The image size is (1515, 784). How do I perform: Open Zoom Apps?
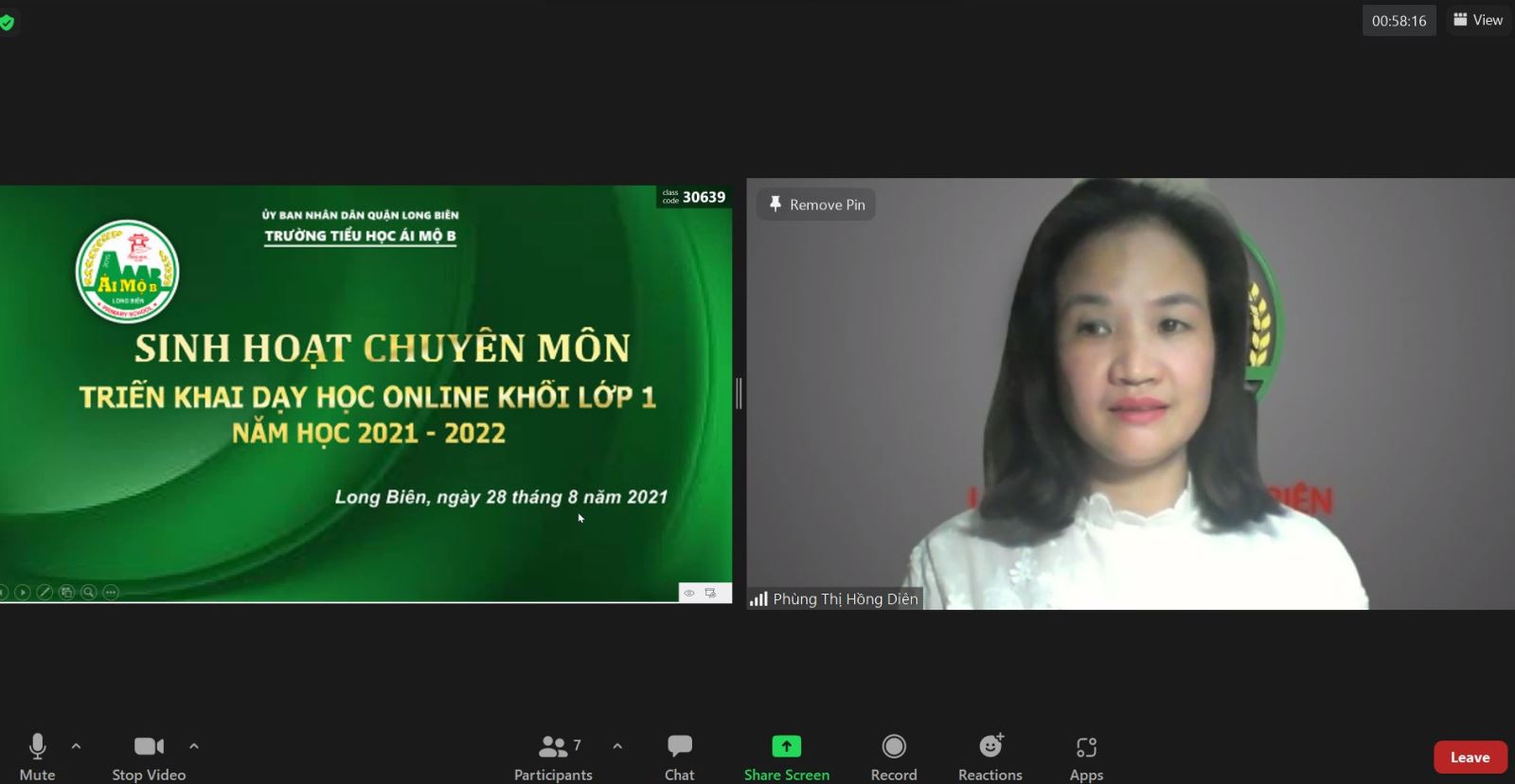pos(1086,756)
